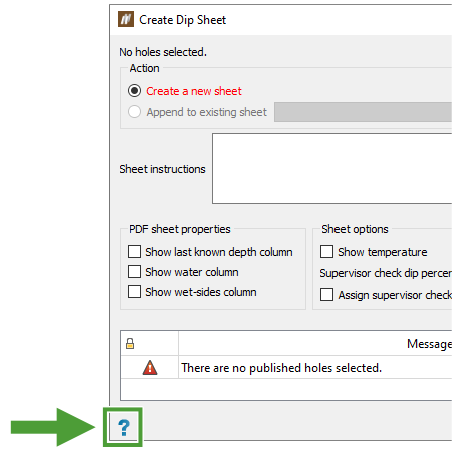Open the help question mark icon
Image resolution: width=453 pixels, height=450 pixels.
[124, 428]
